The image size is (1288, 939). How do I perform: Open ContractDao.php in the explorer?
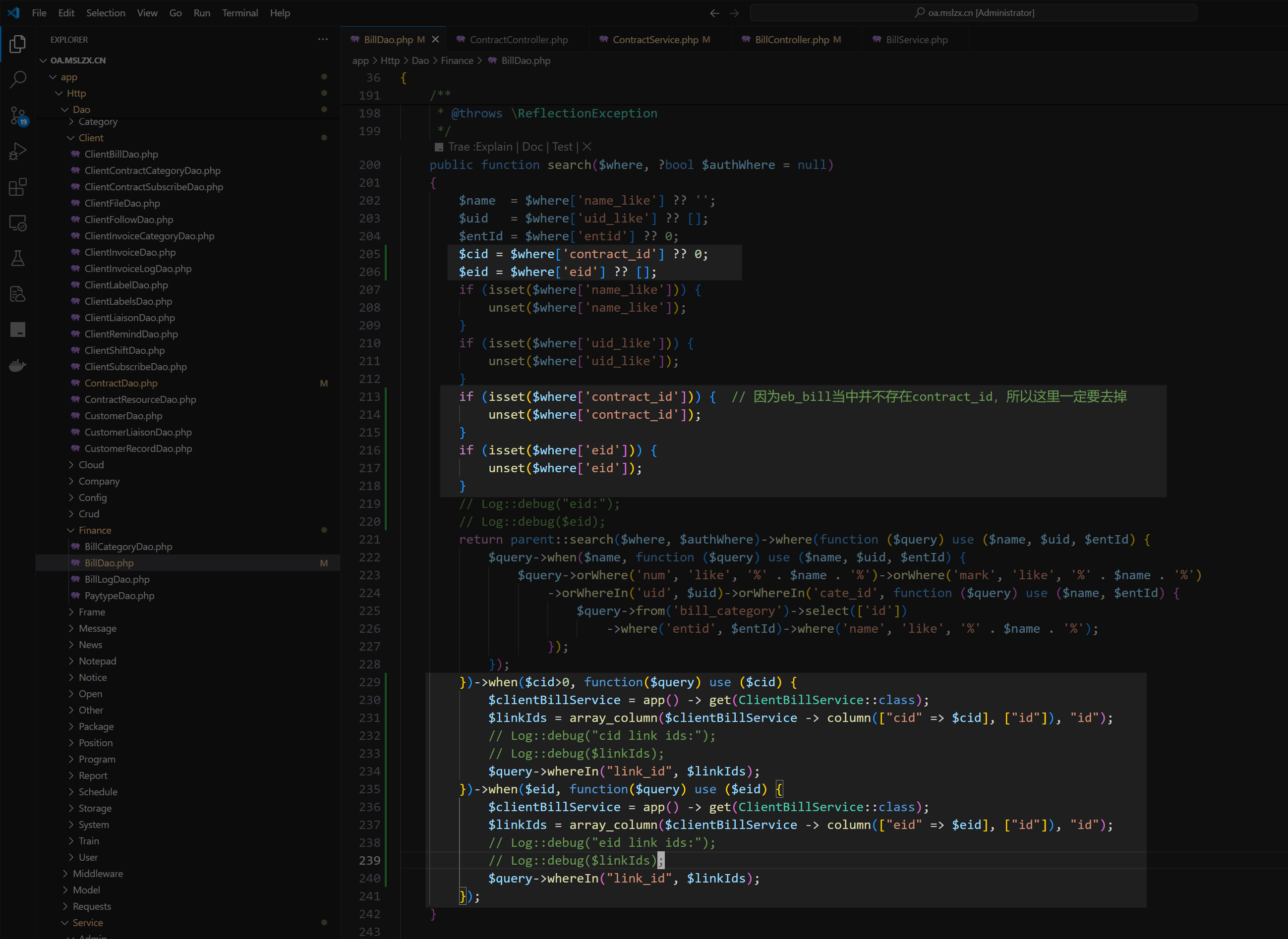121,383
